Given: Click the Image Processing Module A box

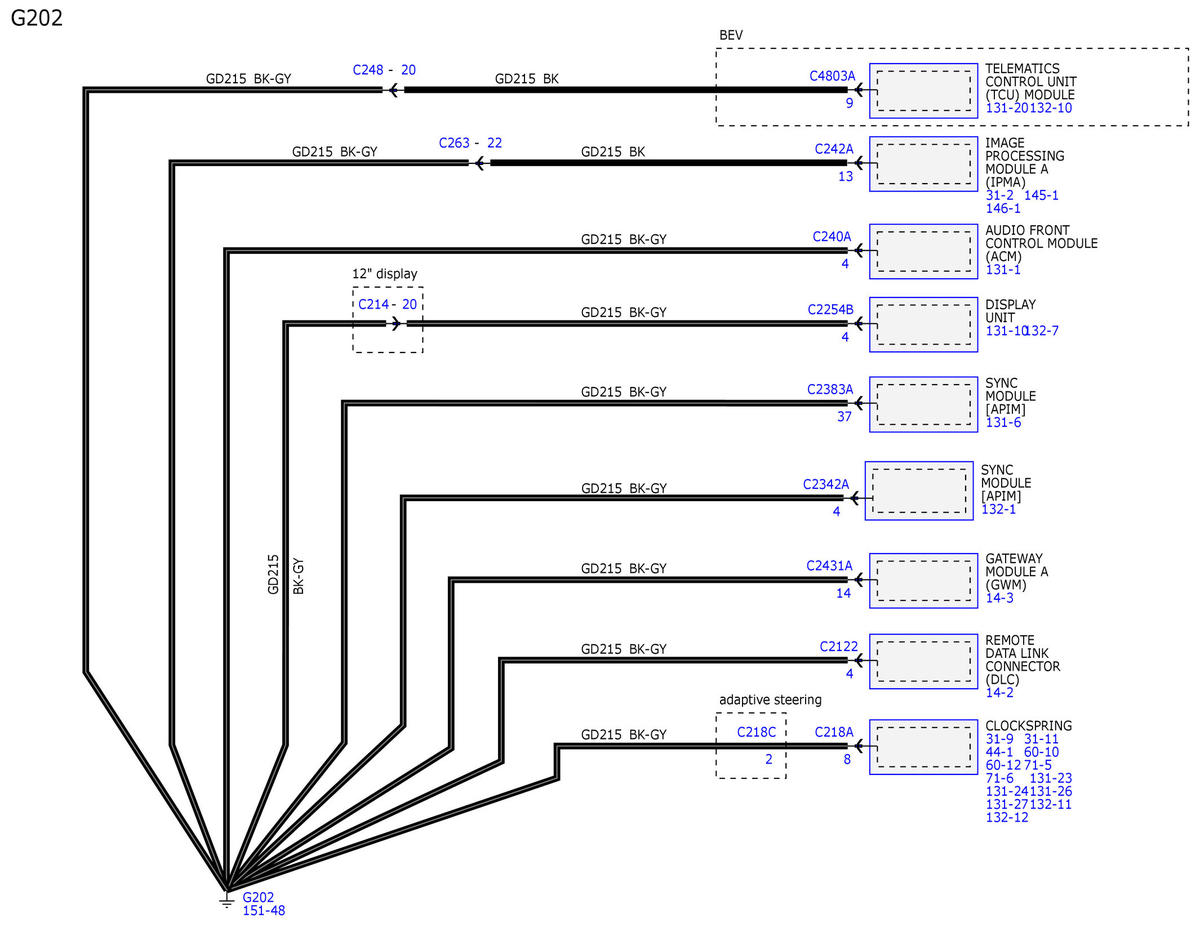Looking at the screenshot, I should (x=923, y=163).
